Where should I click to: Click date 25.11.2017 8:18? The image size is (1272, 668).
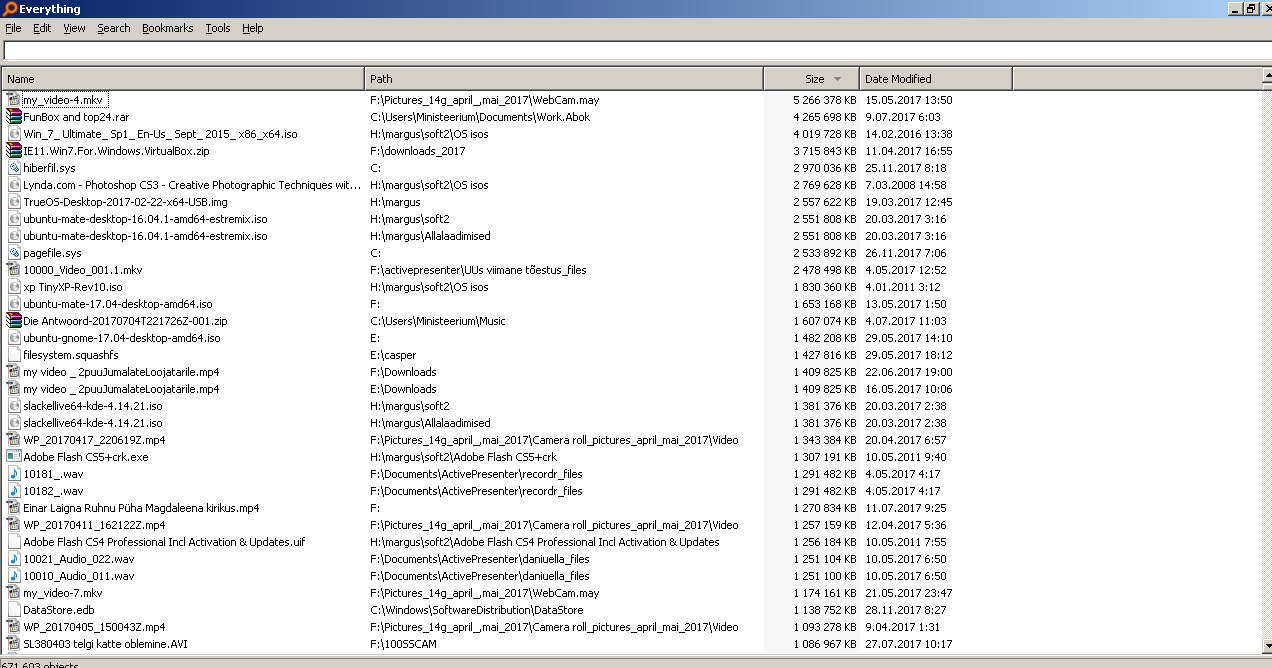[x=908, y=168]
